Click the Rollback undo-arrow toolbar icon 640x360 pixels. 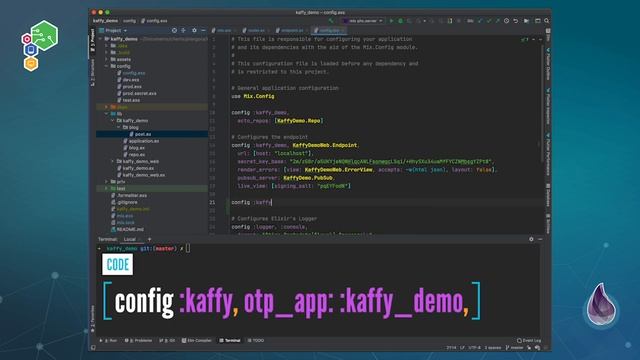[x=516, y=20]
